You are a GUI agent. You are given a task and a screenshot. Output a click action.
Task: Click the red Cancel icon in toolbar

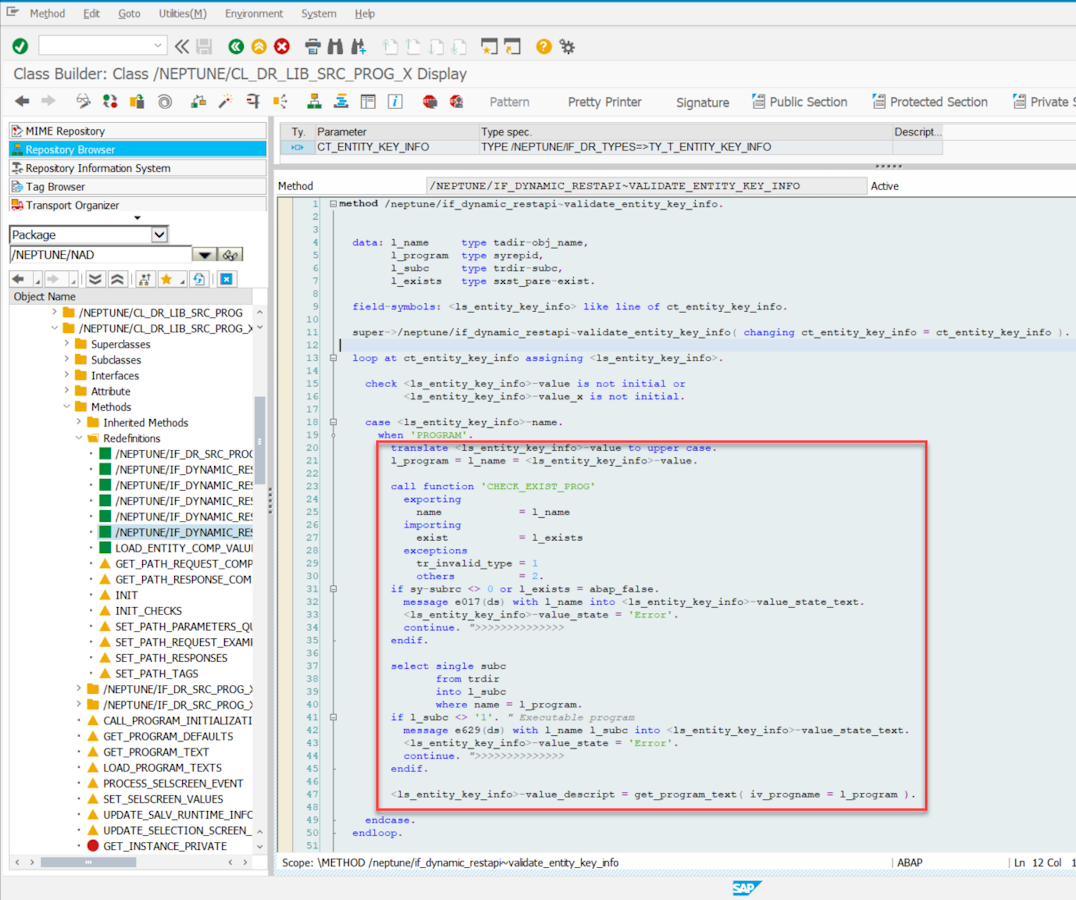(282, 46)
